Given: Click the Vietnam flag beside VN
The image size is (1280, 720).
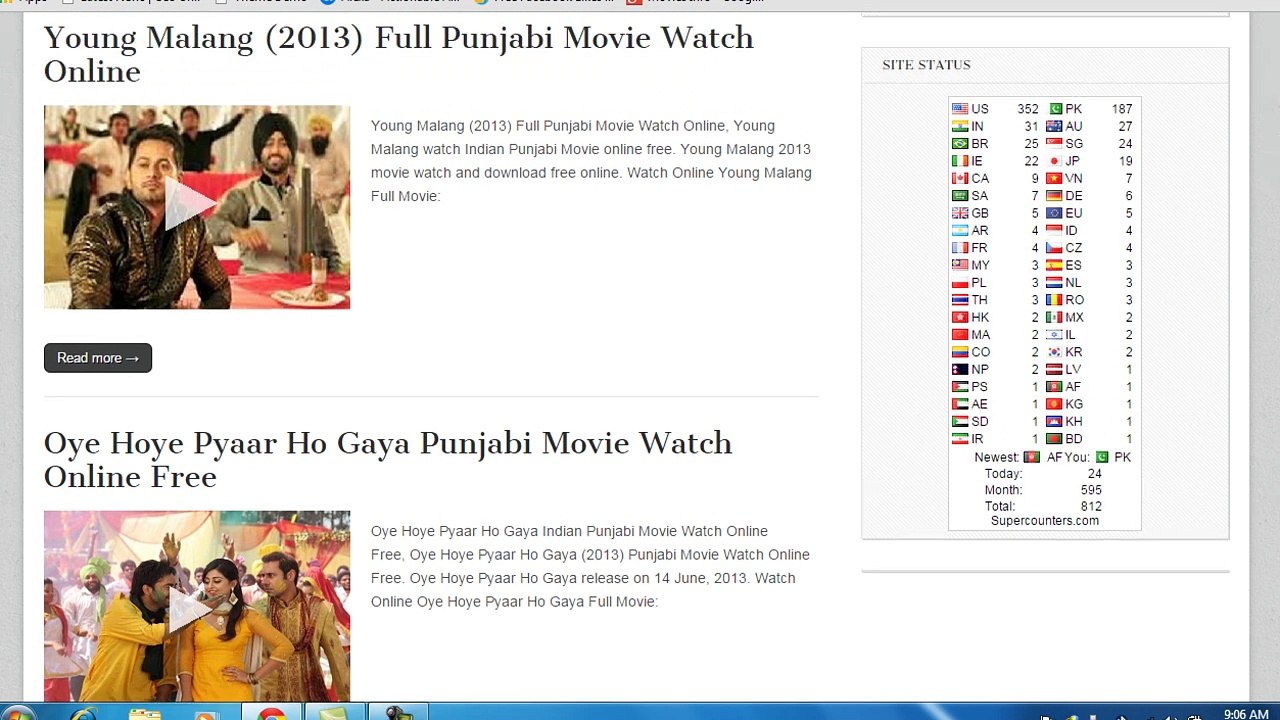Looking at the screenshot, I should coord(1054,178).
